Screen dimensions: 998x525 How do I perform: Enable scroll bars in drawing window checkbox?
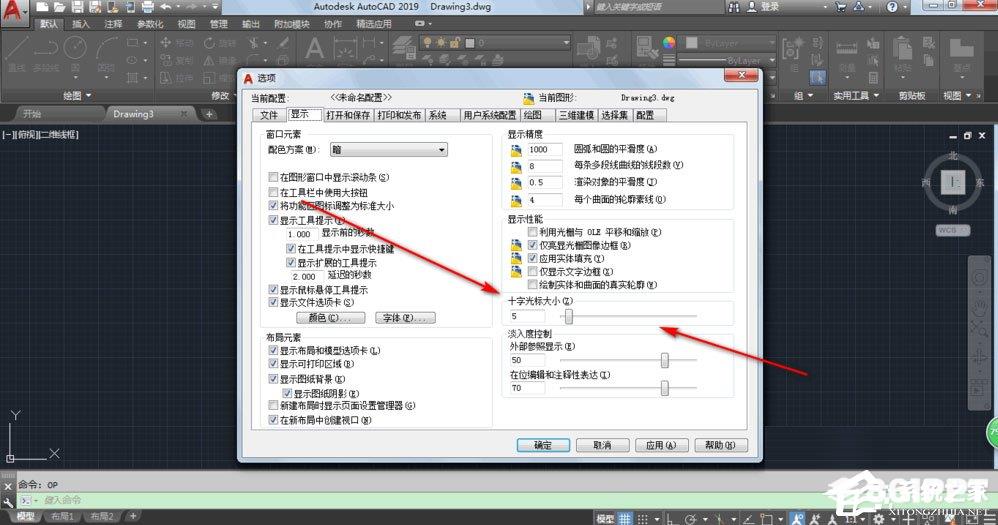(x=273, y=177)
